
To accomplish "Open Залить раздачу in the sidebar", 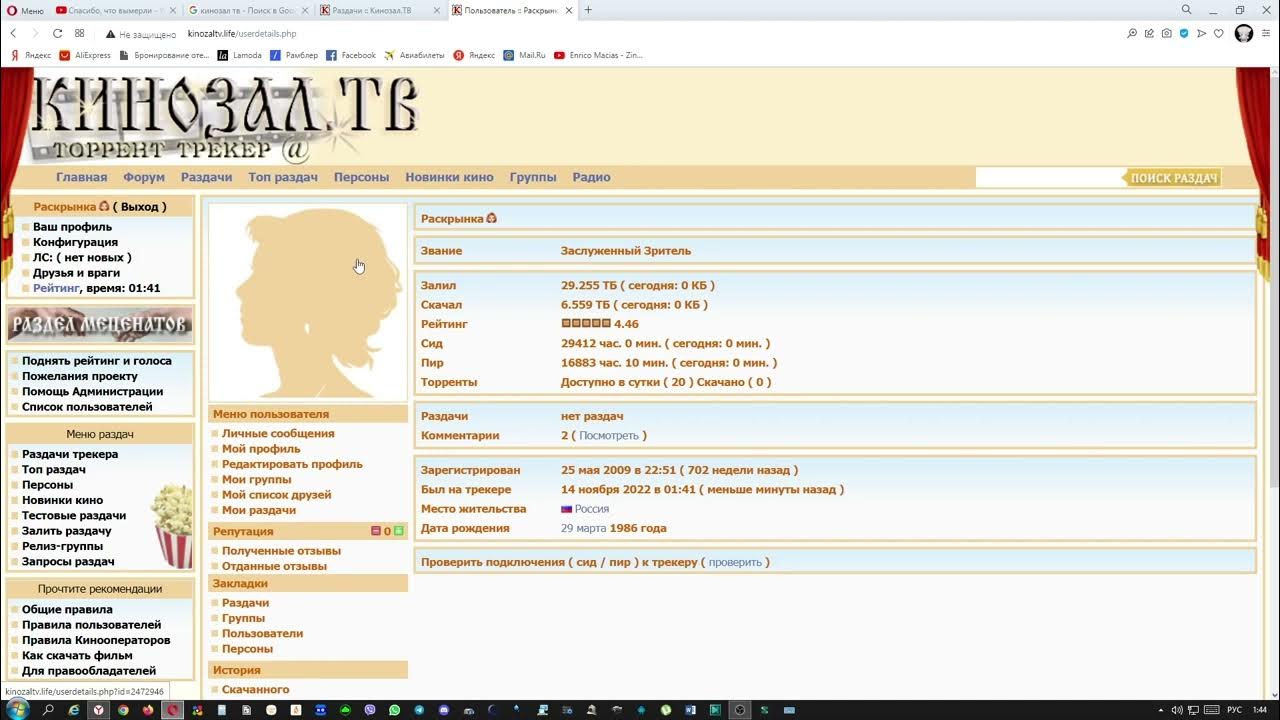I will pos(67,531).
